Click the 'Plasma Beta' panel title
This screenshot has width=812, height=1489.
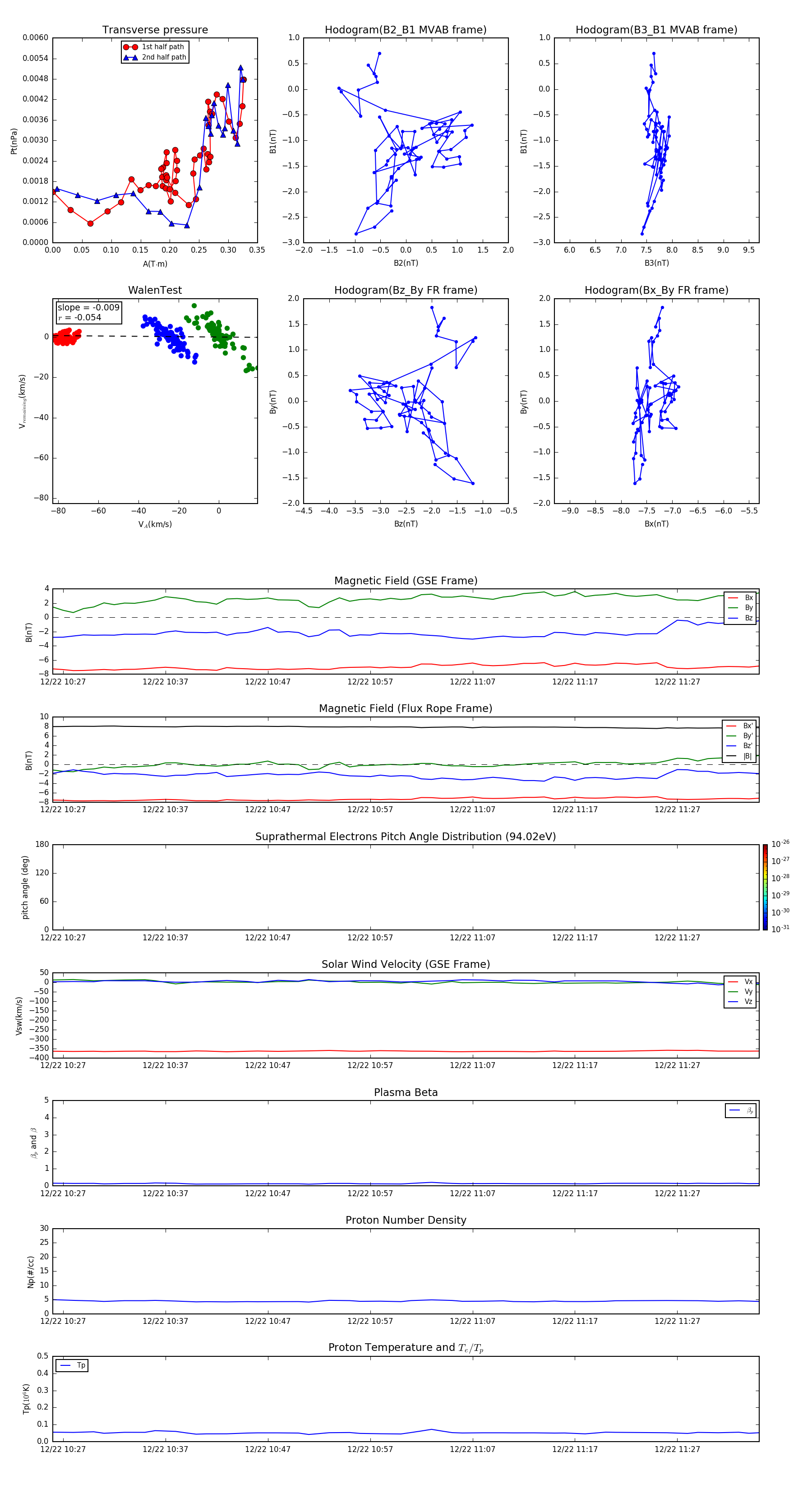click(406, 1093)
